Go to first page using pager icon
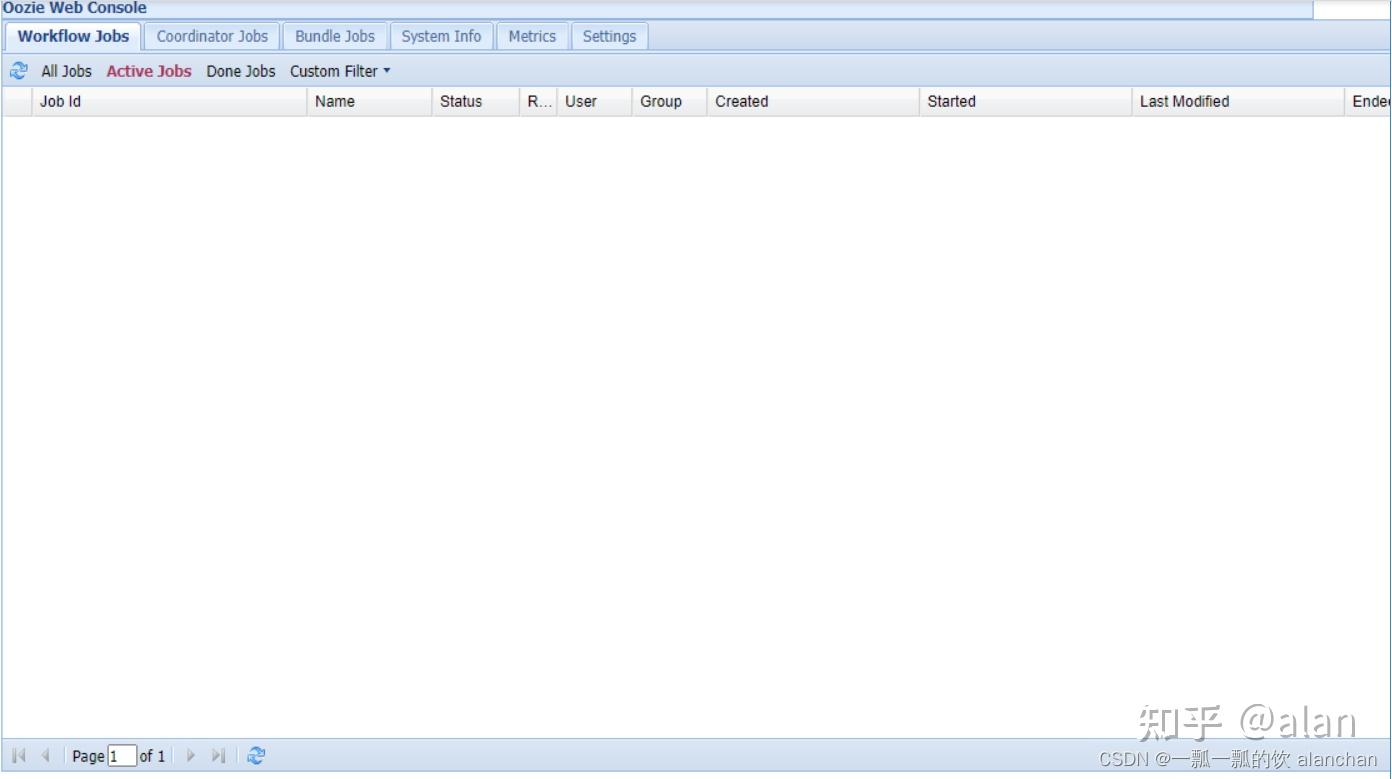The height and width of the screenshot is (779, 1392). [17, 755]
